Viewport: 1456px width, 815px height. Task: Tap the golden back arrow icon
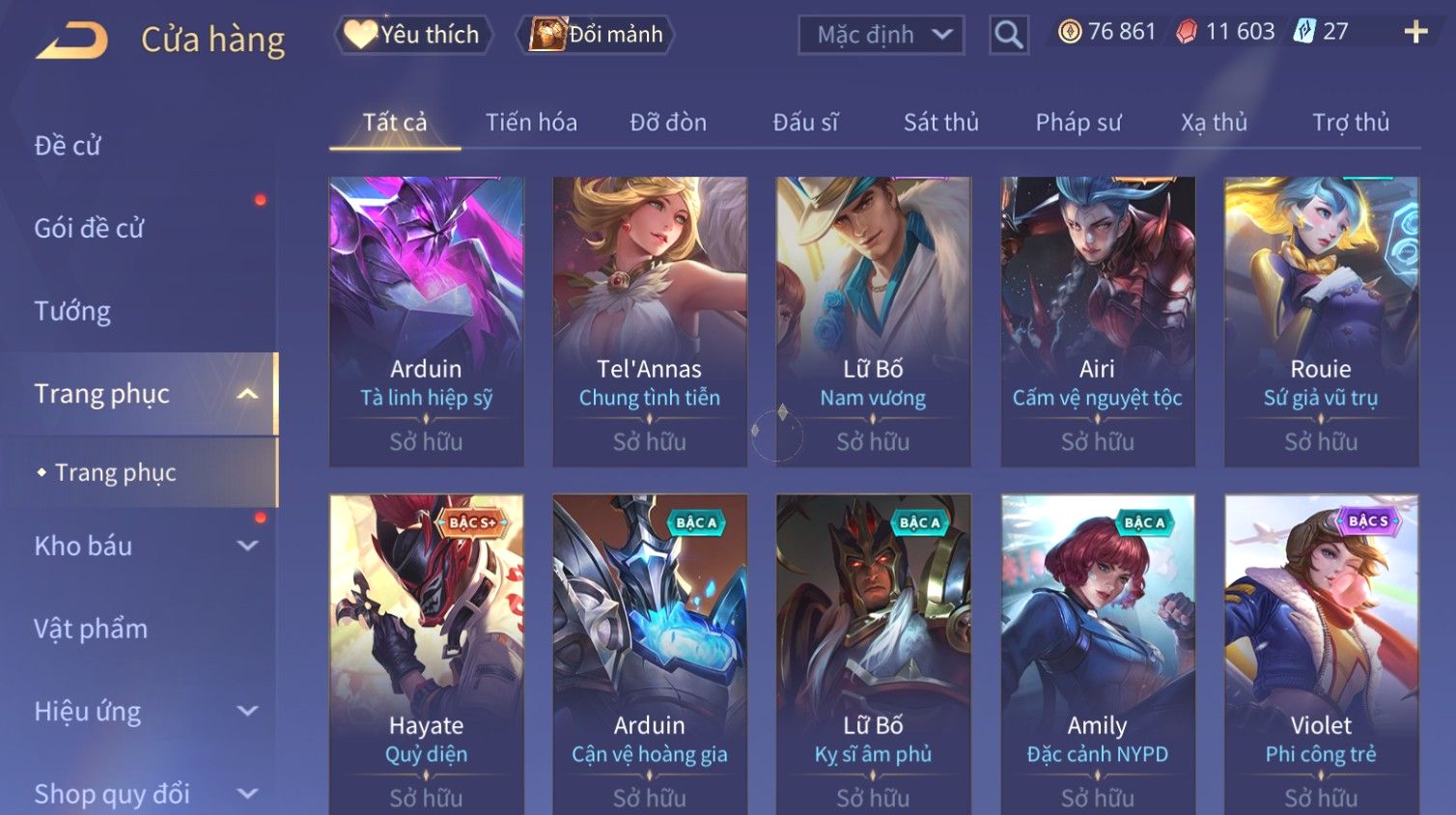point(71,40)
